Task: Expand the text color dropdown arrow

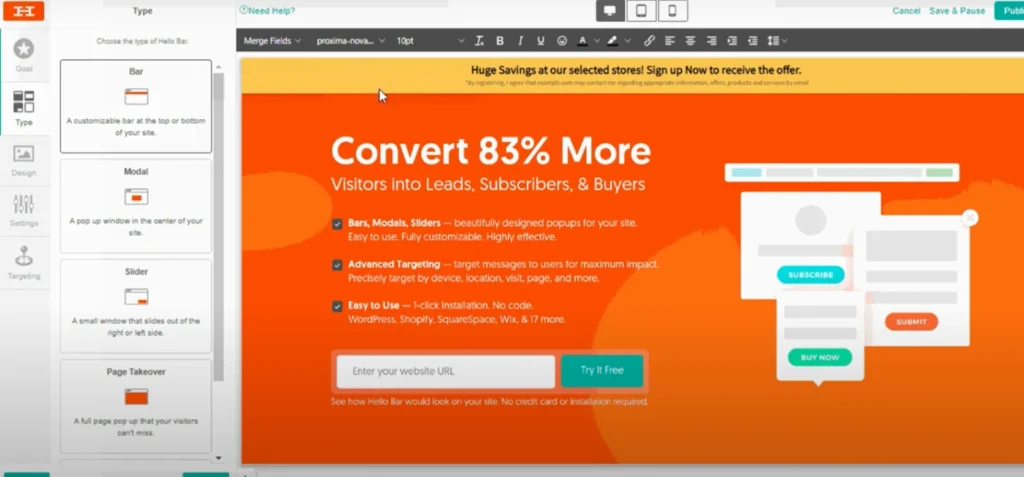Action: [x=597, y=41]
